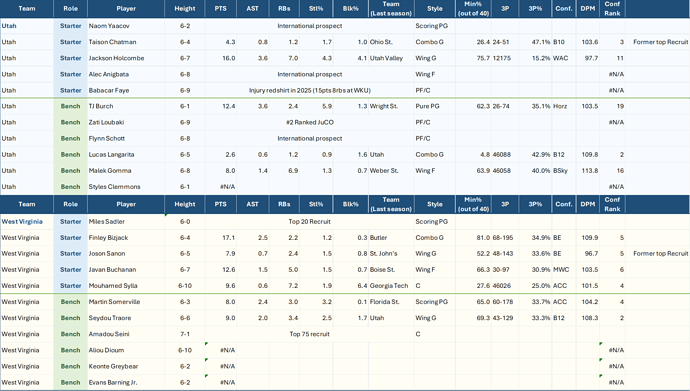
Task: Click "Former top Recruit" in Taison Chatman row
Action: click(660, 42)
